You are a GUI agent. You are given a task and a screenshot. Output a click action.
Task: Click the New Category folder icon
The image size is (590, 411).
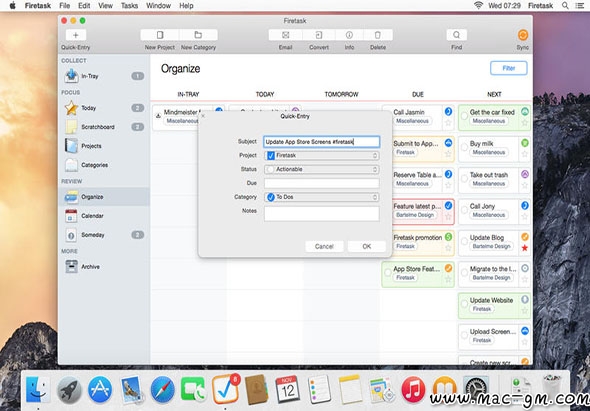(198, 35)
